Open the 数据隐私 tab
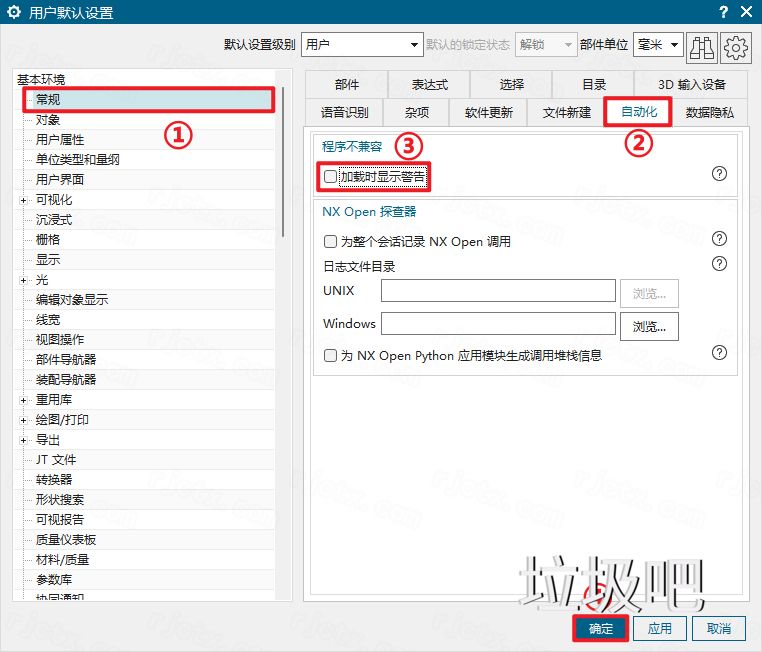This screenshot has width=762, height=652. (709, 113)
